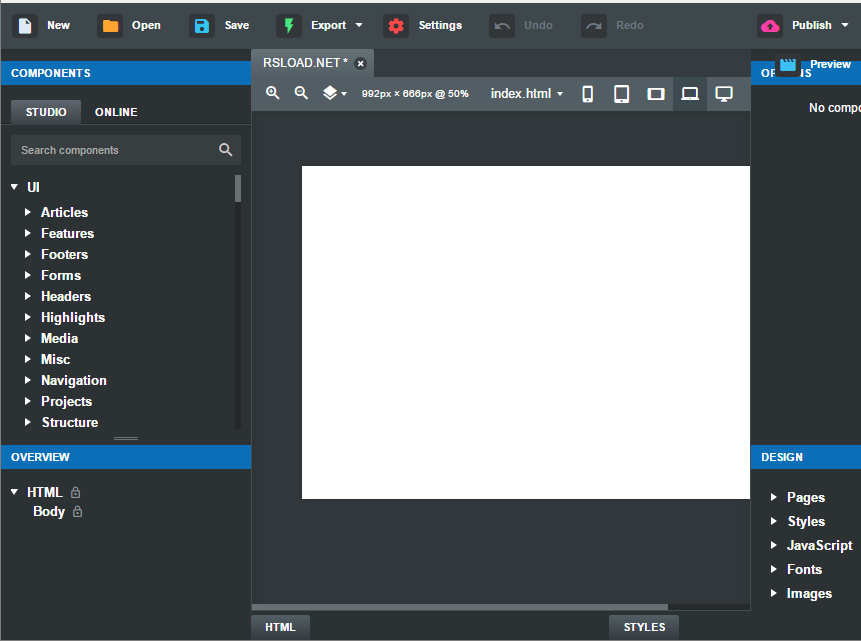Open the layers stack dropdown
861x641 pixels.
(334, 93)
